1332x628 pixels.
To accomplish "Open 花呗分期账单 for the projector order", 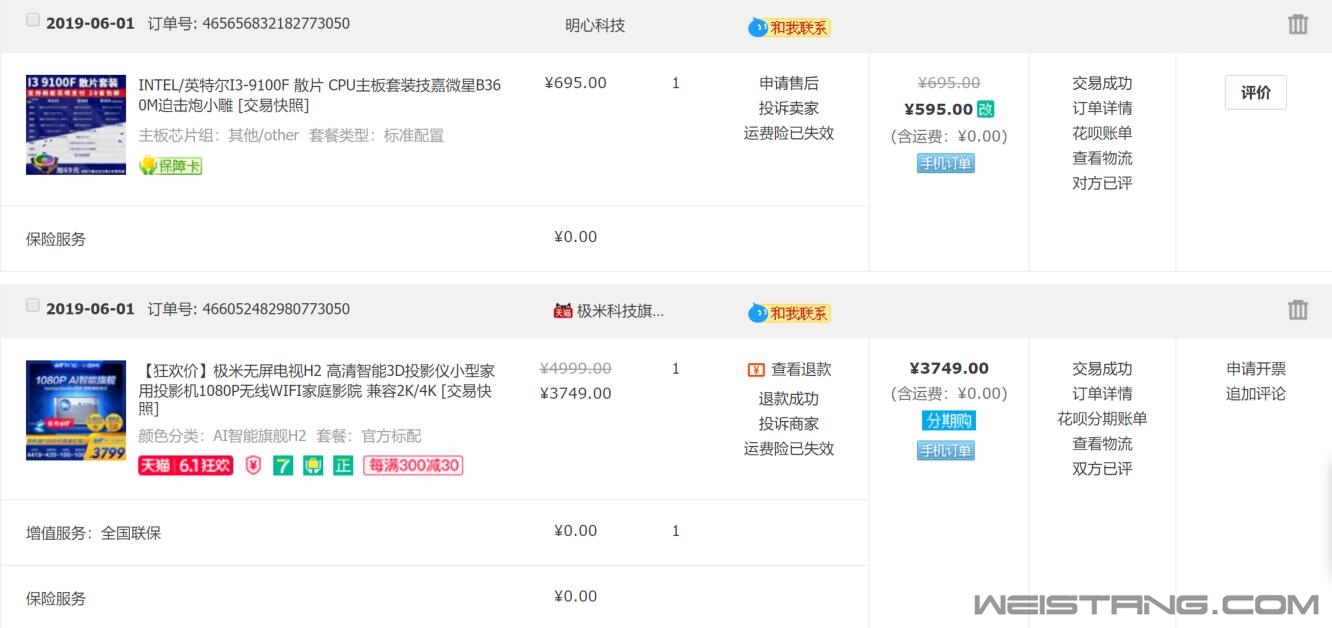I will [1102, 419].
